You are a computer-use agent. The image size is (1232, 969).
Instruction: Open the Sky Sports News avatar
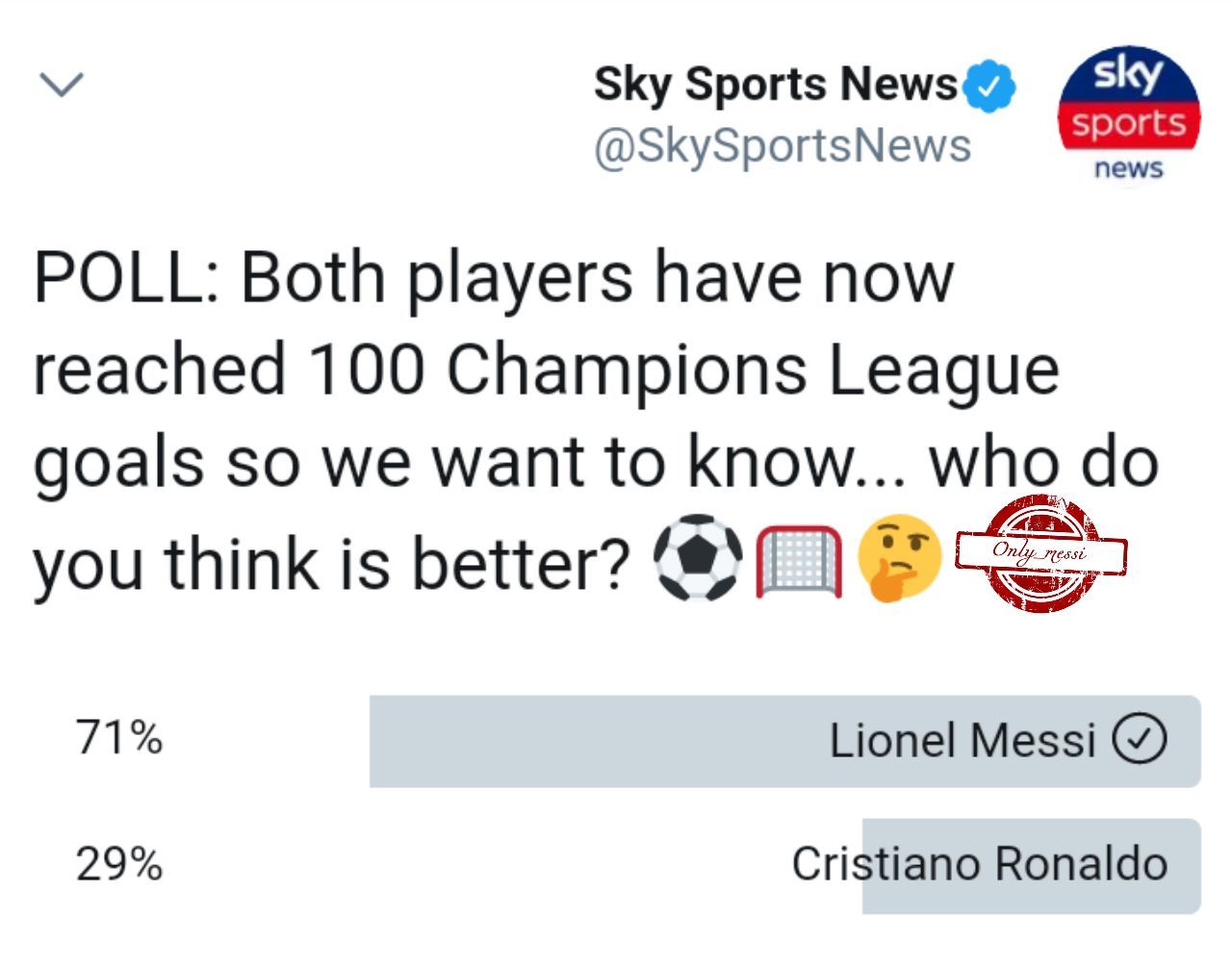[1129, 115]
